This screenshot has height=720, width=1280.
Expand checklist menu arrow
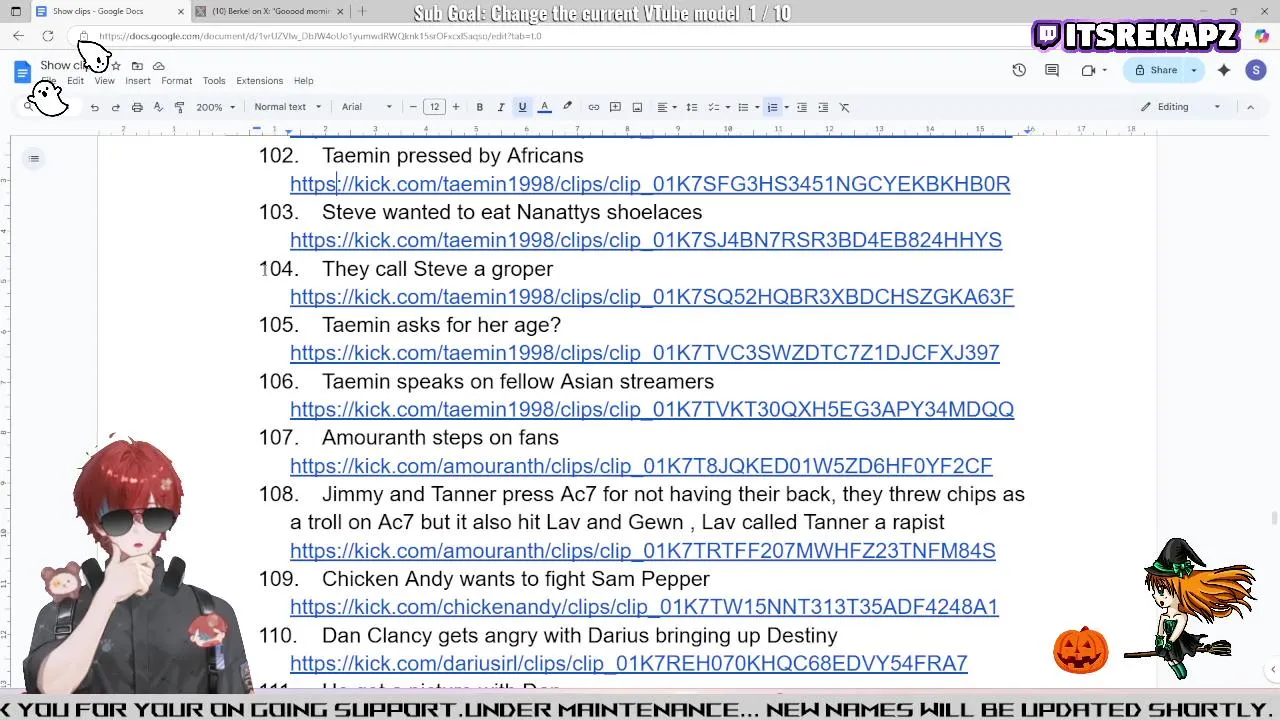coord(727,107)
